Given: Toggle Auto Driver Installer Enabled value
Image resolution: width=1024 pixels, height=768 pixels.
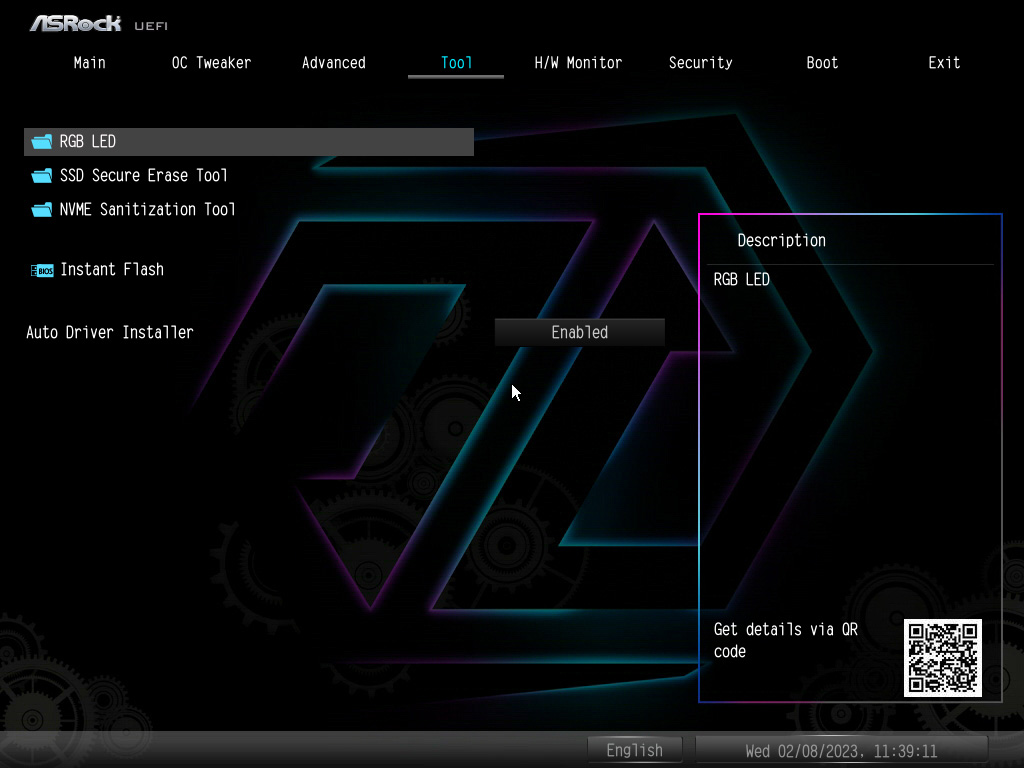Looking at the screenshot, I should coord(579,332).
